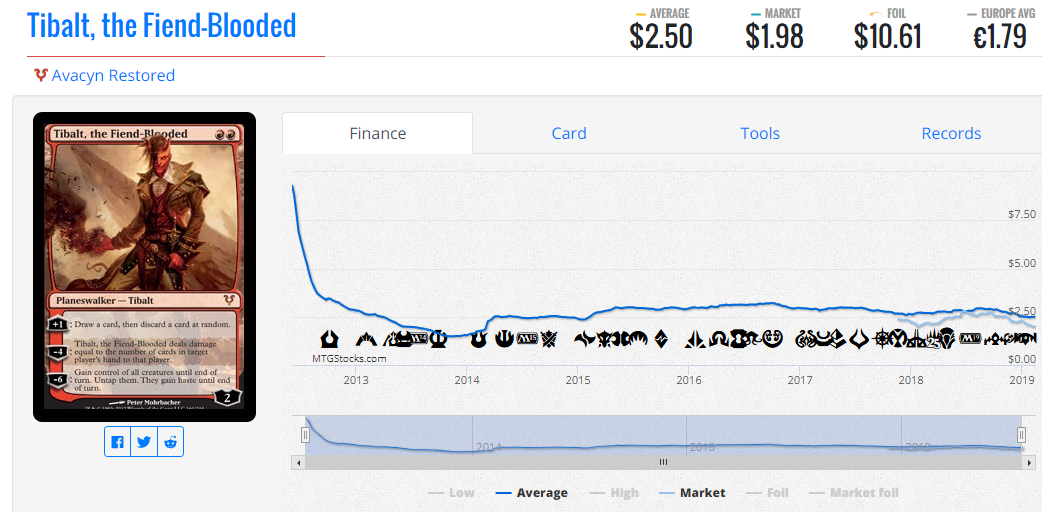Toggle the Average price series in the legend
This screenshot has height=512, width=1042.
point(532,493)
